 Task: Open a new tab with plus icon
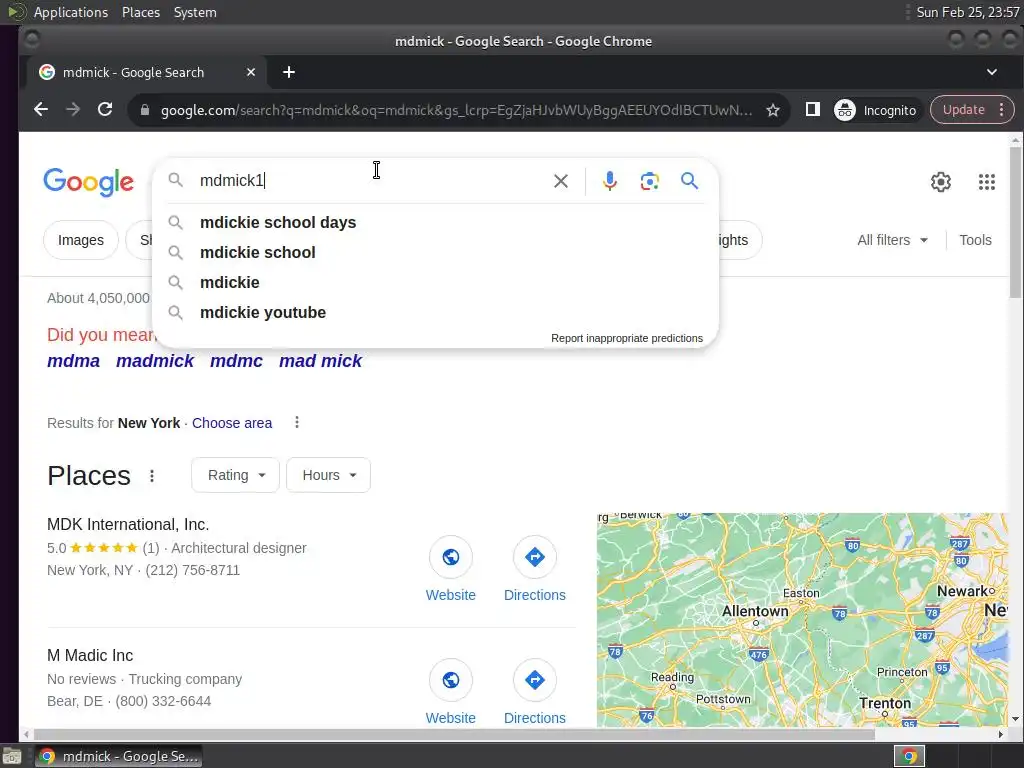(289, 72)
